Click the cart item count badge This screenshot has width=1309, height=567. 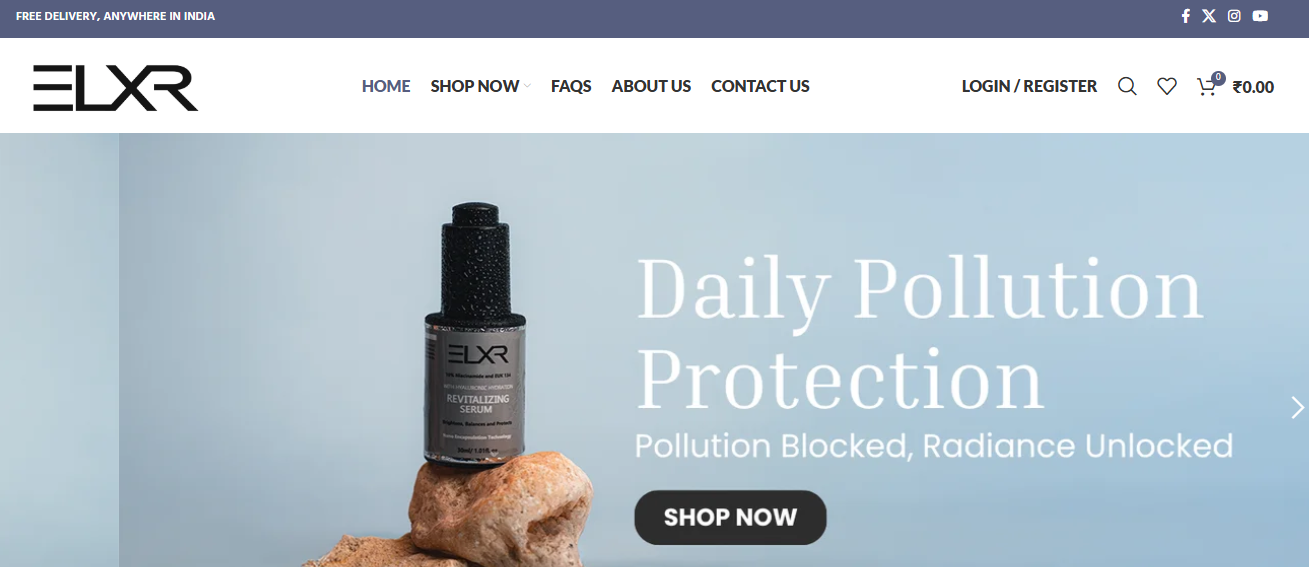click(x=1217, y=77)
